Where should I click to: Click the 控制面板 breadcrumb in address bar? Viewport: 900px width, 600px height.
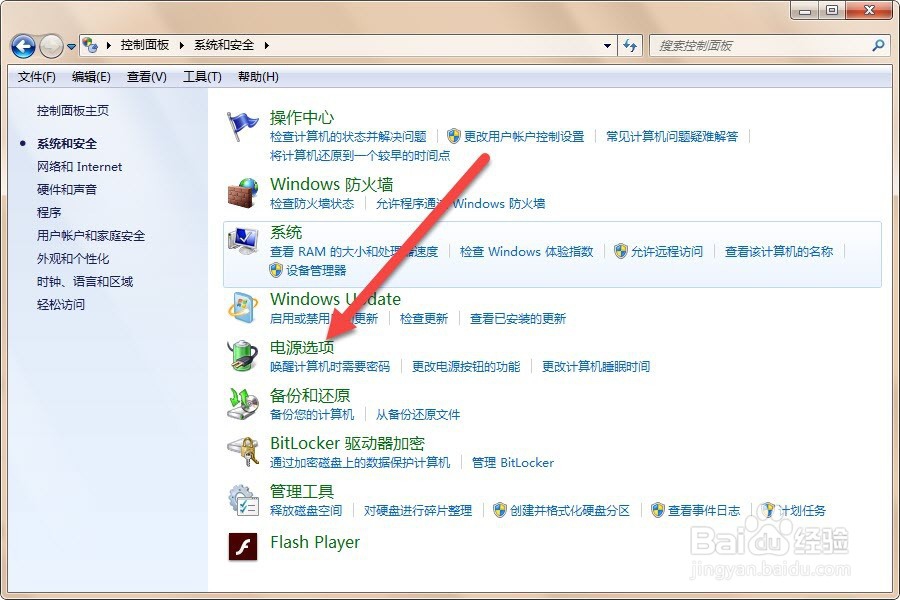pos(145,45)
